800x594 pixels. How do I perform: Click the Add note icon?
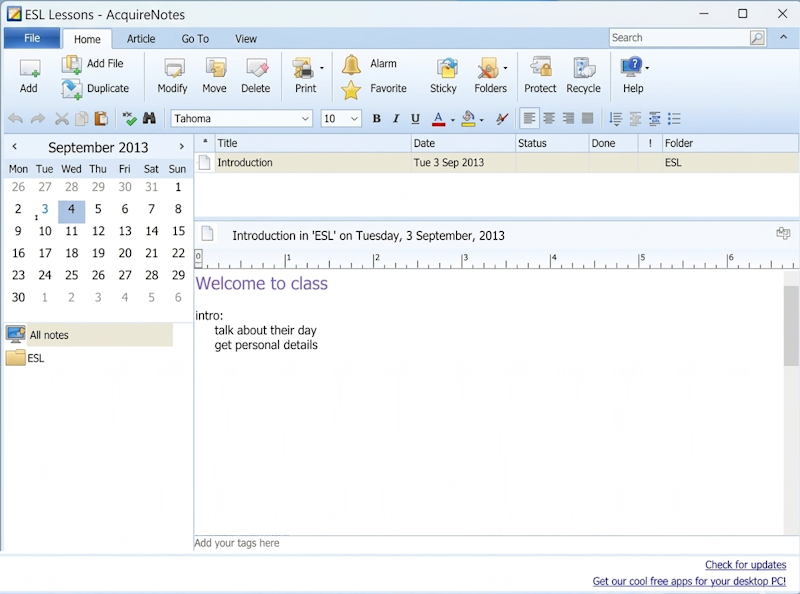29,76
